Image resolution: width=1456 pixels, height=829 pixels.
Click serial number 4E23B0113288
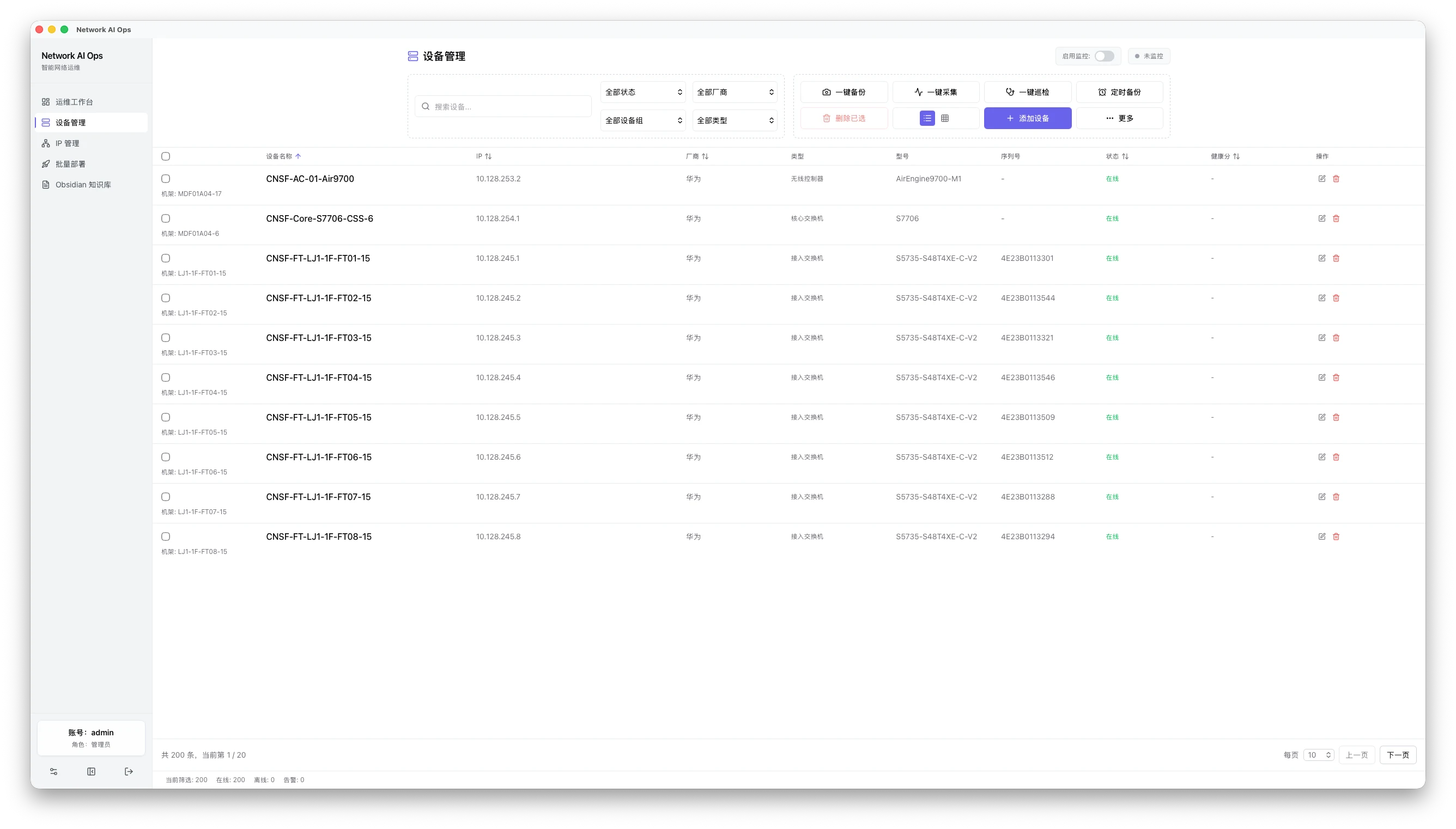[1028, 497]
